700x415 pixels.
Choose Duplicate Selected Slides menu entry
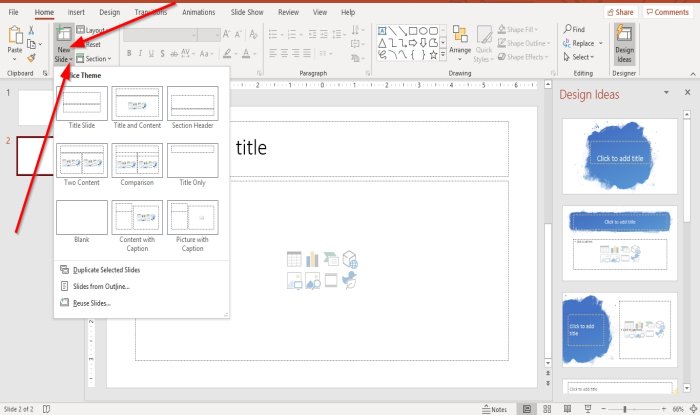click(105, 270)
